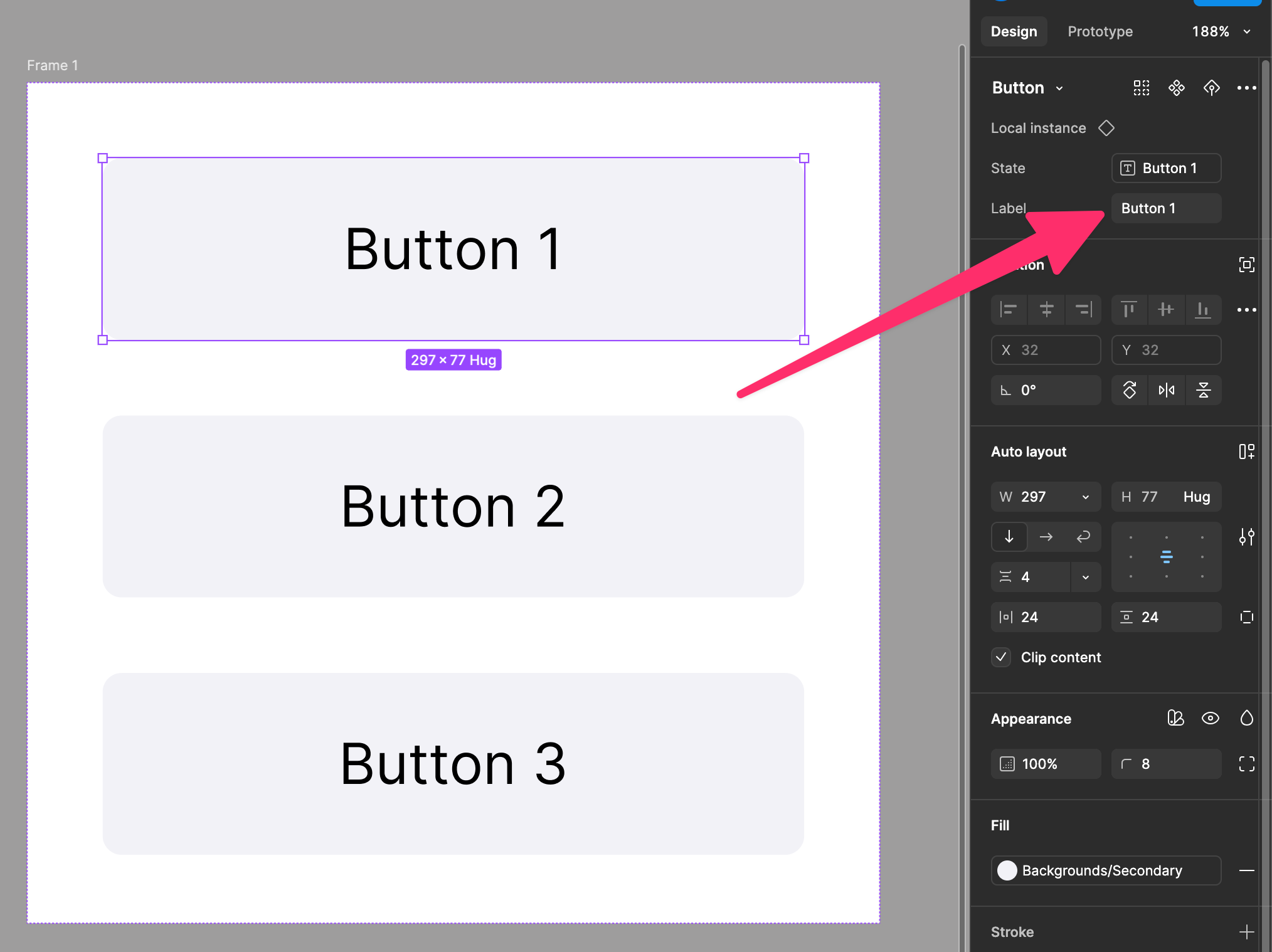Switch to the Design tab

point(1014,31)
